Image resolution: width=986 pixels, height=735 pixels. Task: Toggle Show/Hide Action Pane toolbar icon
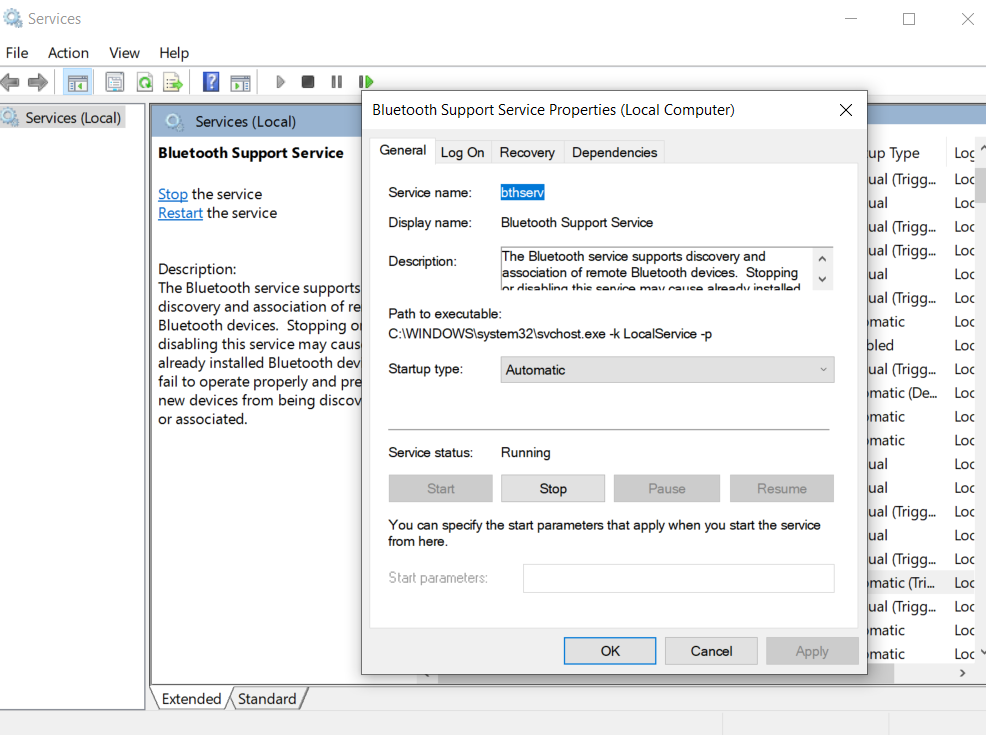pyautogui.click(x=240, y=82)
